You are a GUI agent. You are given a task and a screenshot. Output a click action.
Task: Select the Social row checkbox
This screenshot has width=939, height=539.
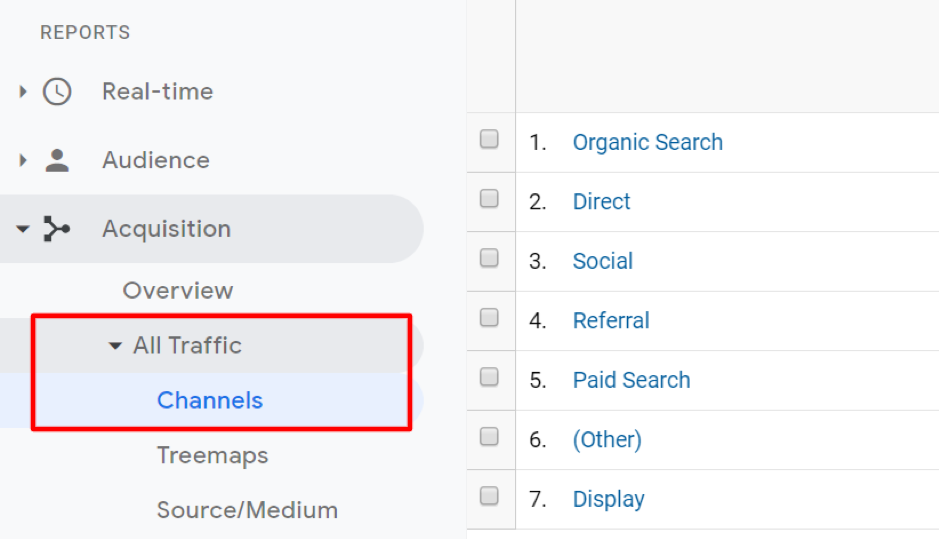[489, 259]
